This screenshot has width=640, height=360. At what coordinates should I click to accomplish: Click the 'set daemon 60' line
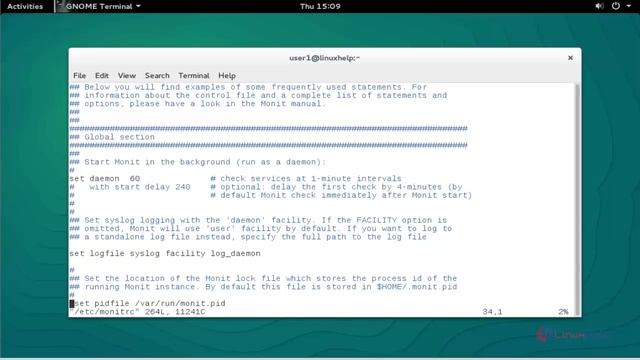coord(104,178)
